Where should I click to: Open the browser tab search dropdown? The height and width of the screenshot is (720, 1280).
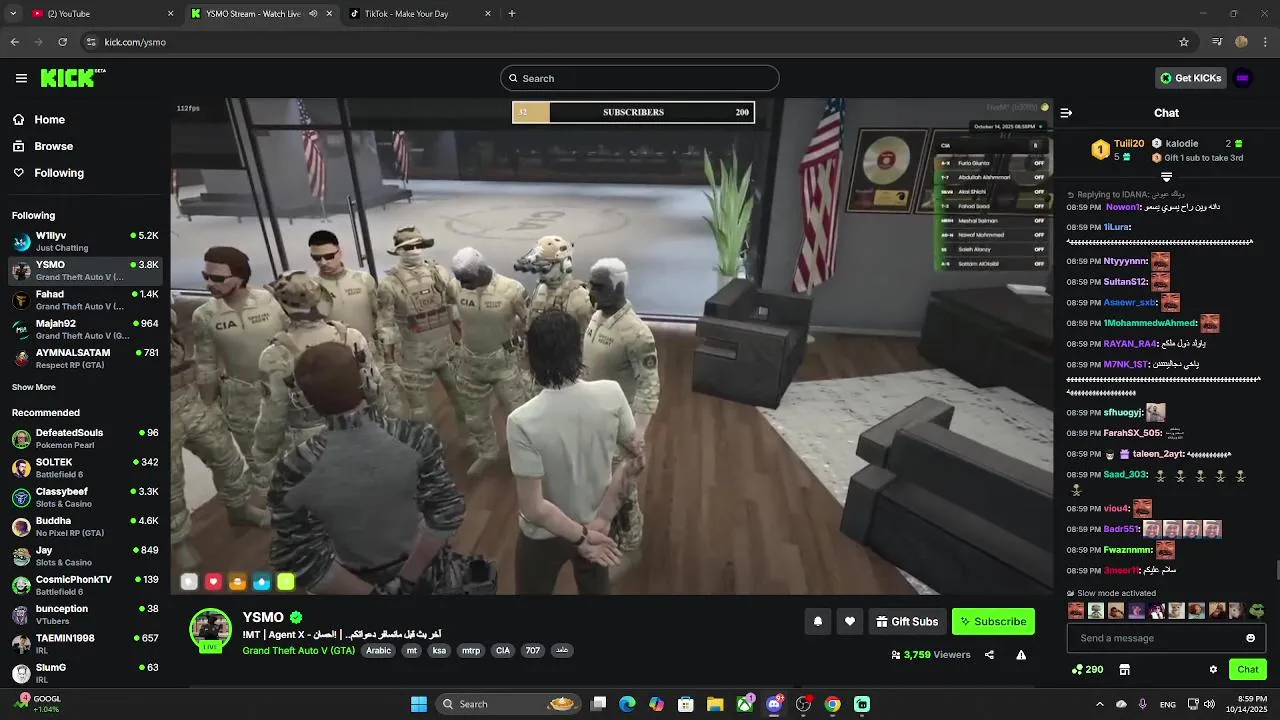13,14
